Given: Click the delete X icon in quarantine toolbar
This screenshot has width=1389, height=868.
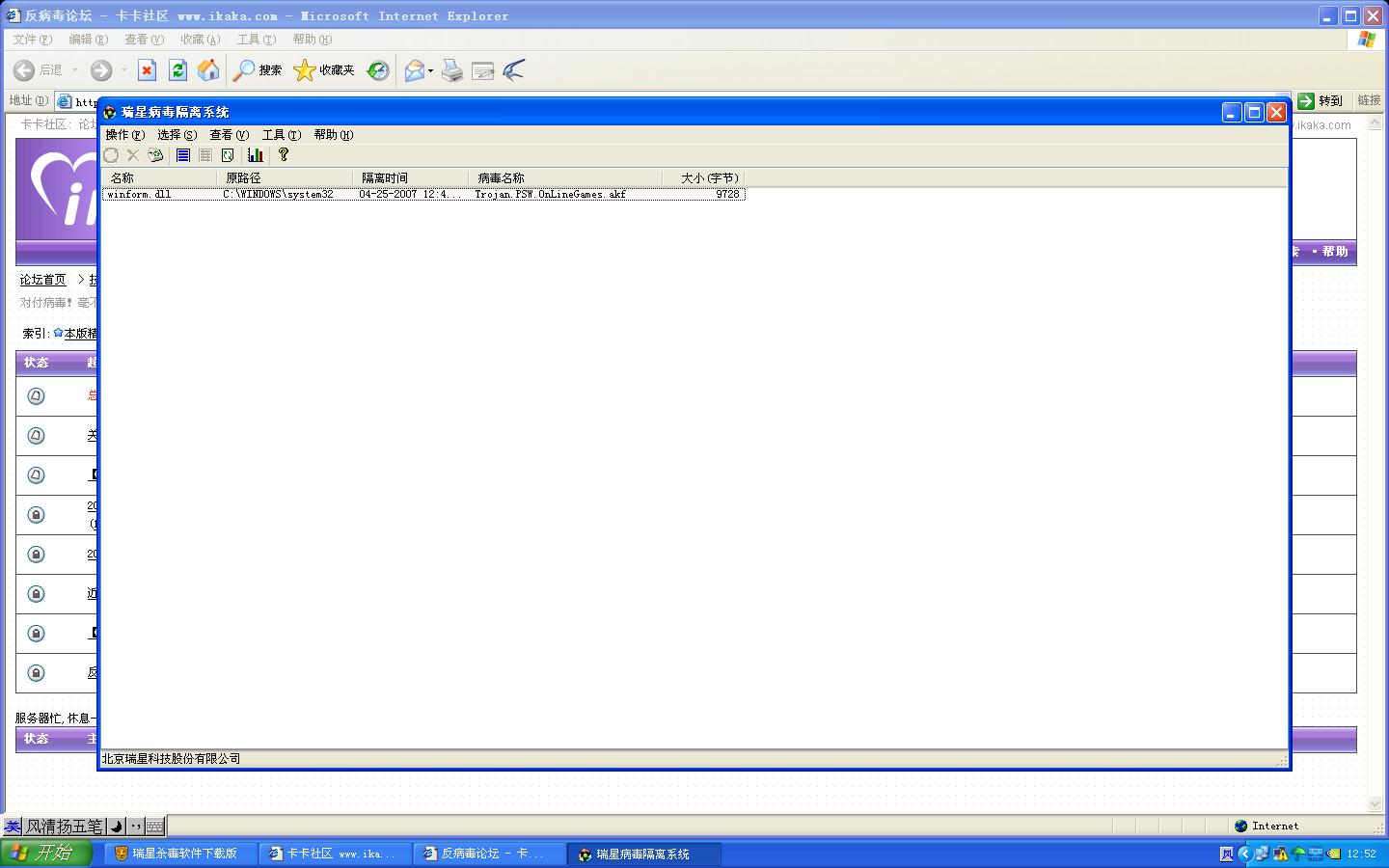Looking at the screenshot, I should [x=133, y=155].
